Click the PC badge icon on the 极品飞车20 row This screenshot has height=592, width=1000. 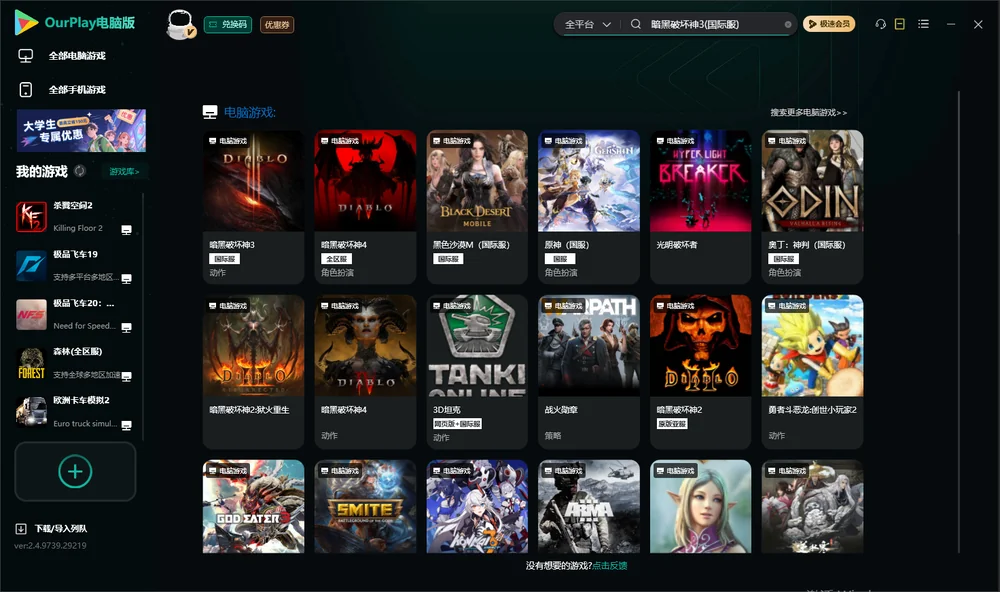[x=126, y=327]
